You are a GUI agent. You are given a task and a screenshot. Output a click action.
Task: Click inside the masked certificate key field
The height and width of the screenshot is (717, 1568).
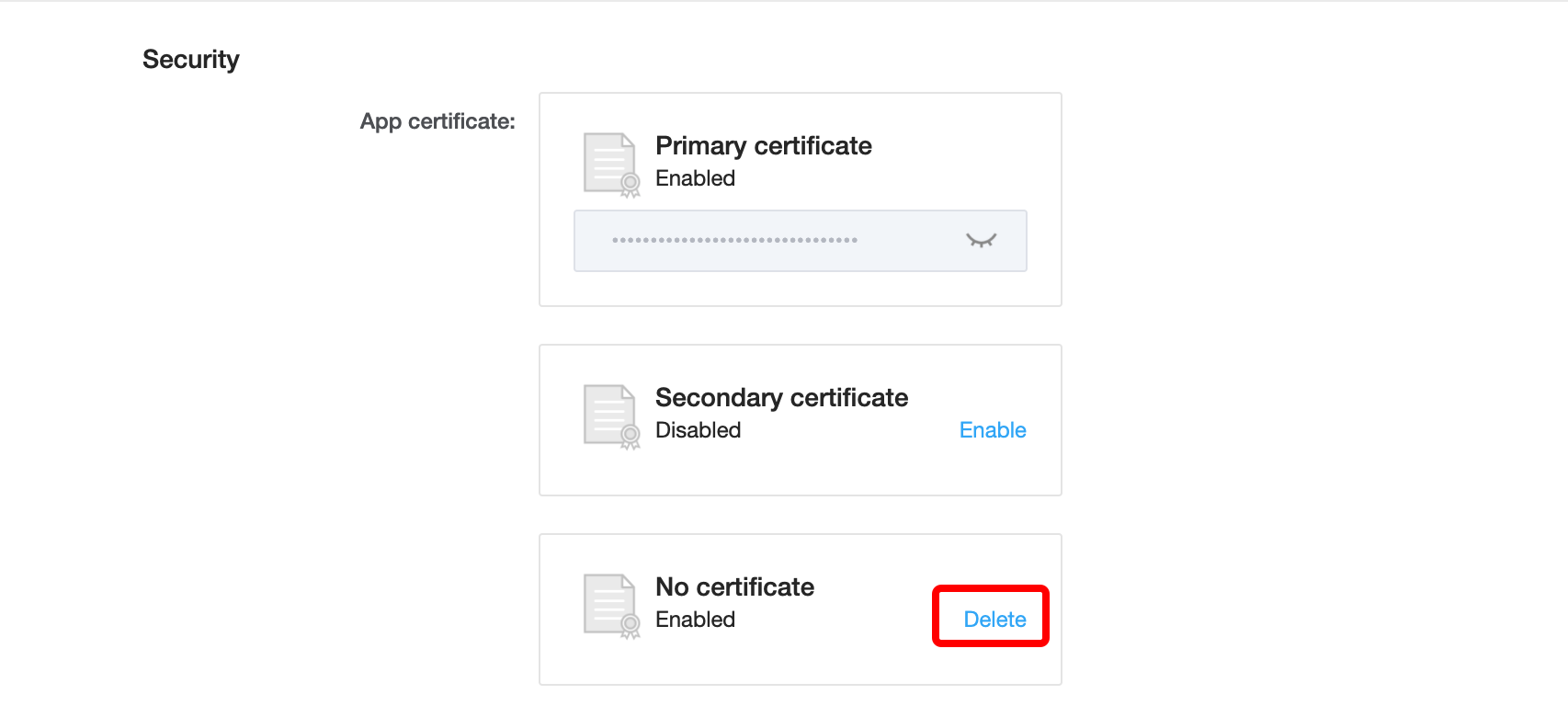[800, 241]
